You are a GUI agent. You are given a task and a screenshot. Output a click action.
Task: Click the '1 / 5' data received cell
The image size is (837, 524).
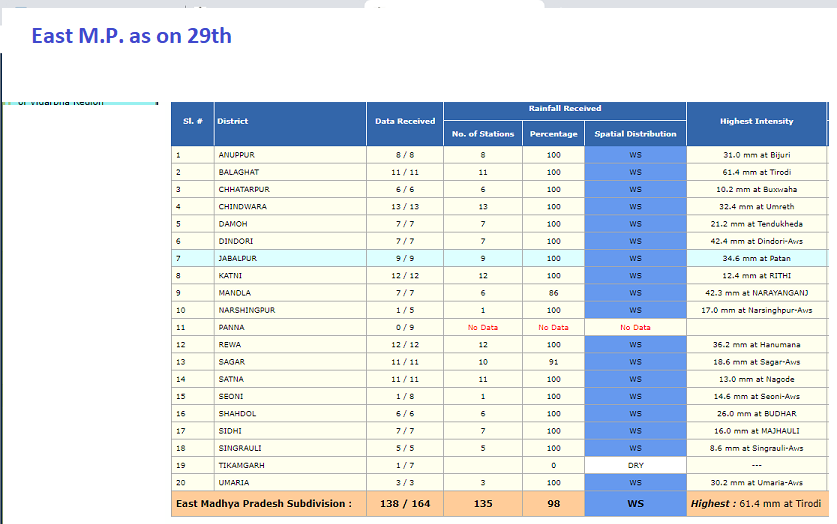[x=405, y=310]
